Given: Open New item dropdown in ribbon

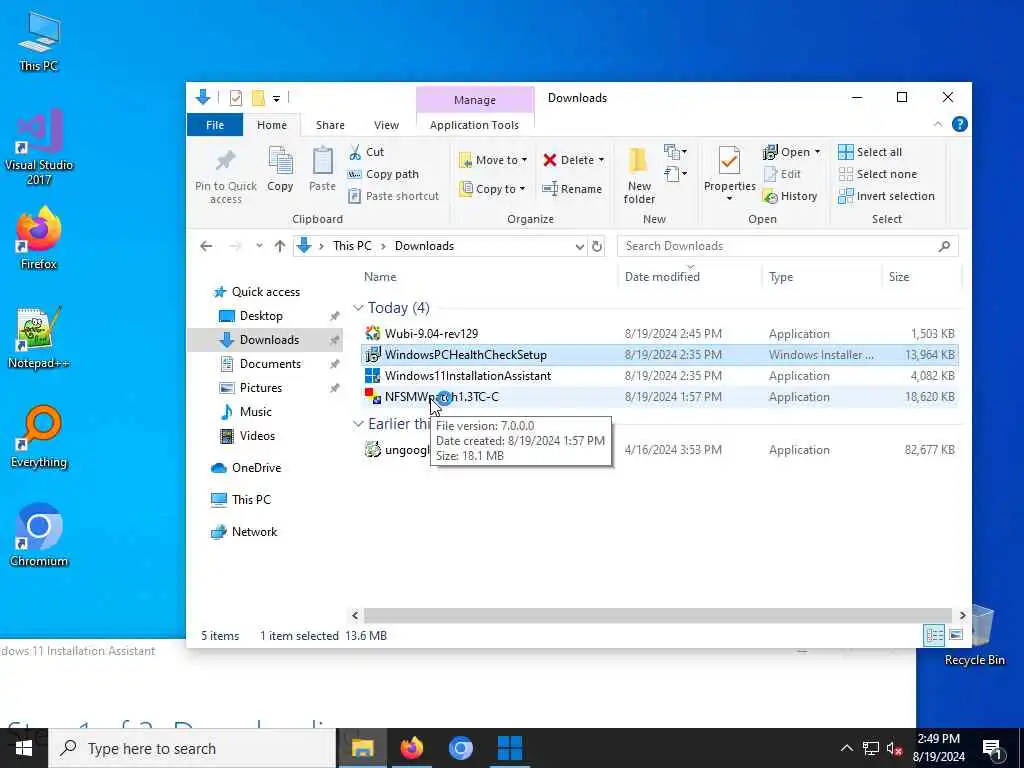Looking at the screenshot, I should pos(675,152).
